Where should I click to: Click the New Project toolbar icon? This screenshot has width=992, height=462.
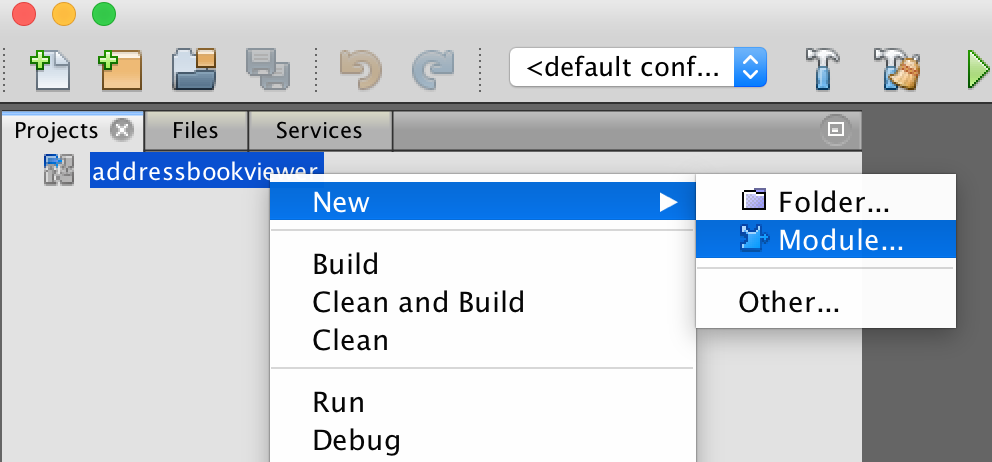click(x=120, y=70)
